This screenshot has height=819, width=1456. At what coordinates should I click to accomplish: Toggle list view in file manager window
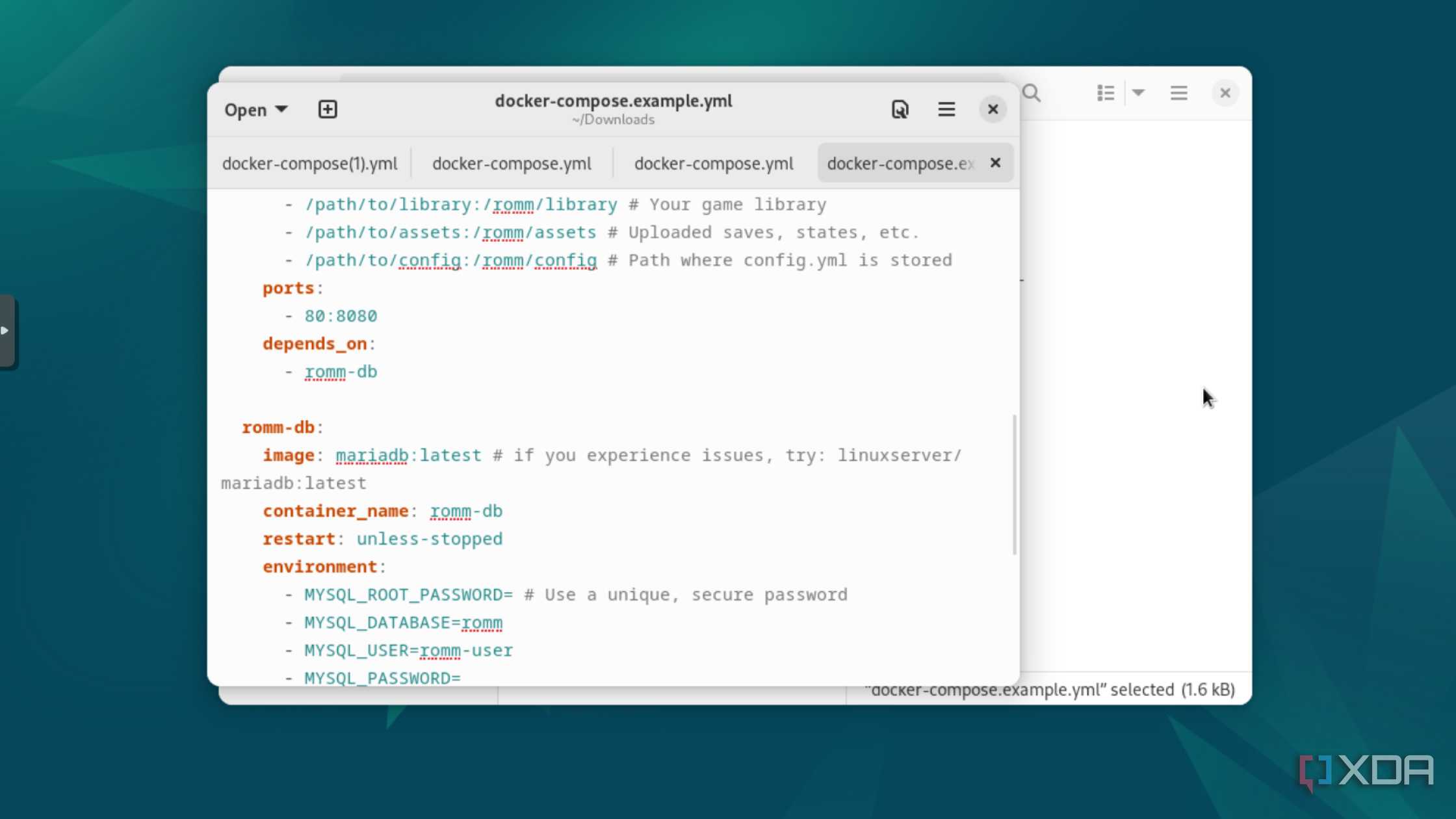1106,93
